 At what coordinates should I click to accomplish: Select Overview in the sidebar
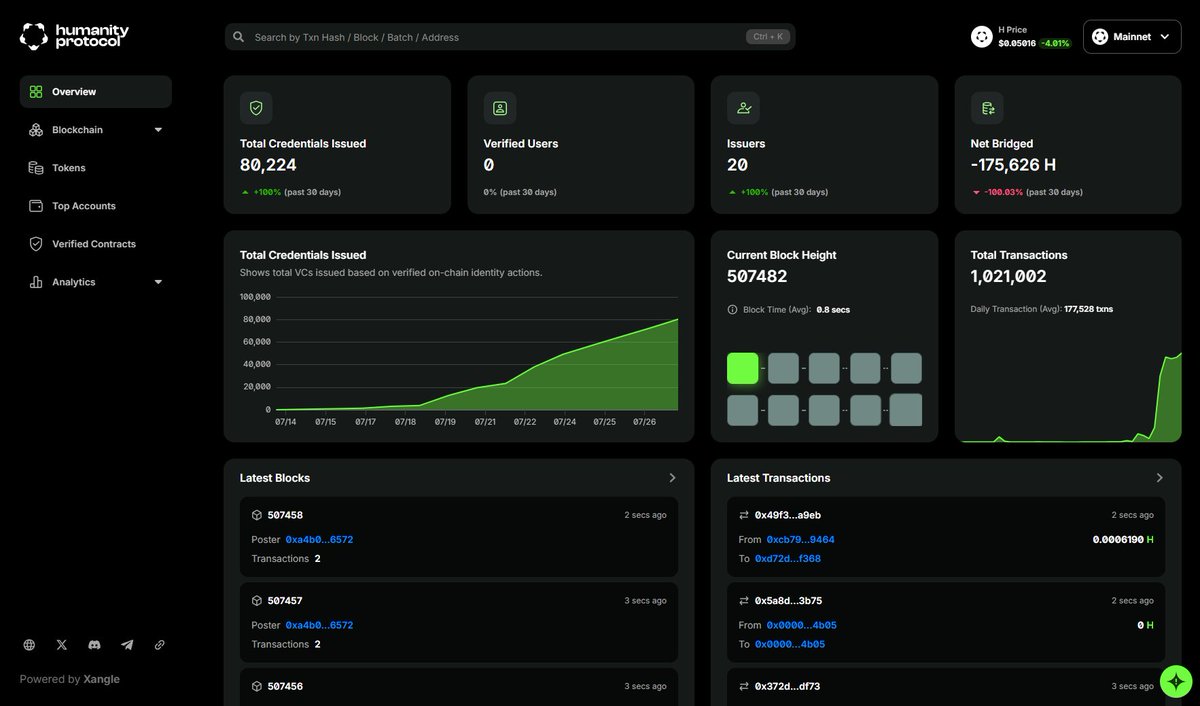pos(96,92)
